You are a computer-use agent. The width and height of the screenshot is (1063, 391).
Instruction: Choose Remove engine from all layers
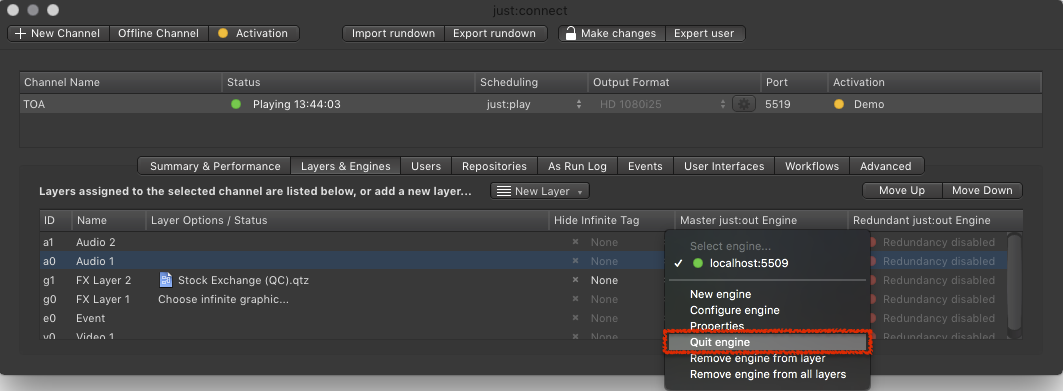pos(767,374)
